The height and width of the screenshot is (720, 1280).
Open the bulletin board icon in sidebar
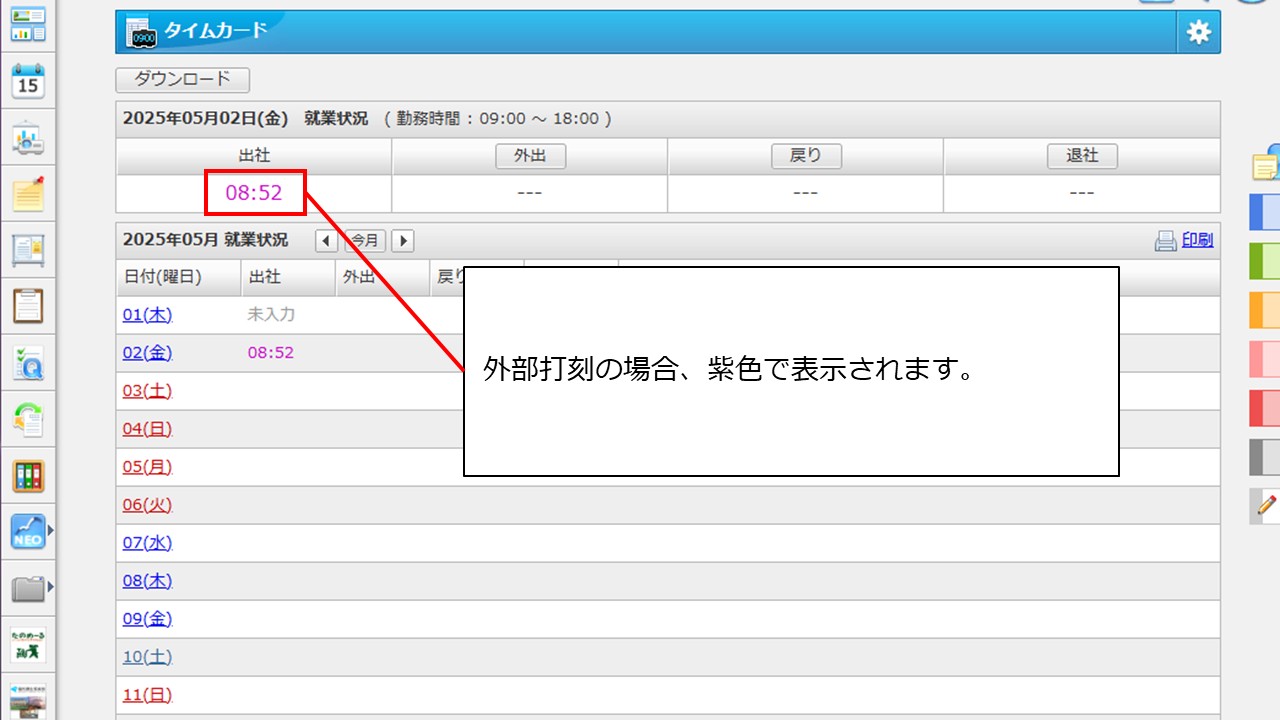[28, 250]
